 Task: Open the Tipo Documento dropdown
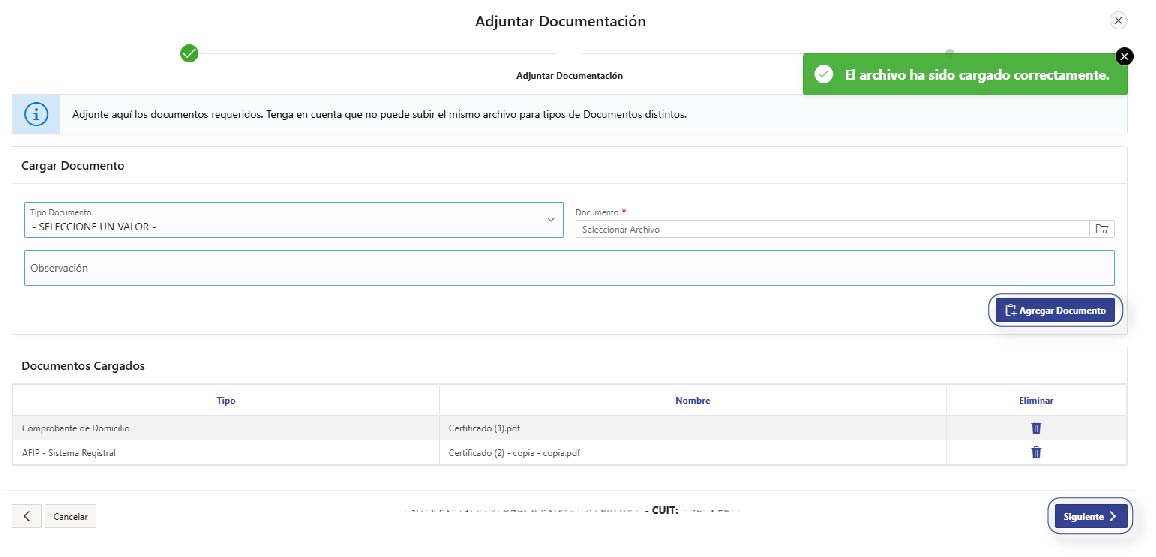(x=296, y=220)
